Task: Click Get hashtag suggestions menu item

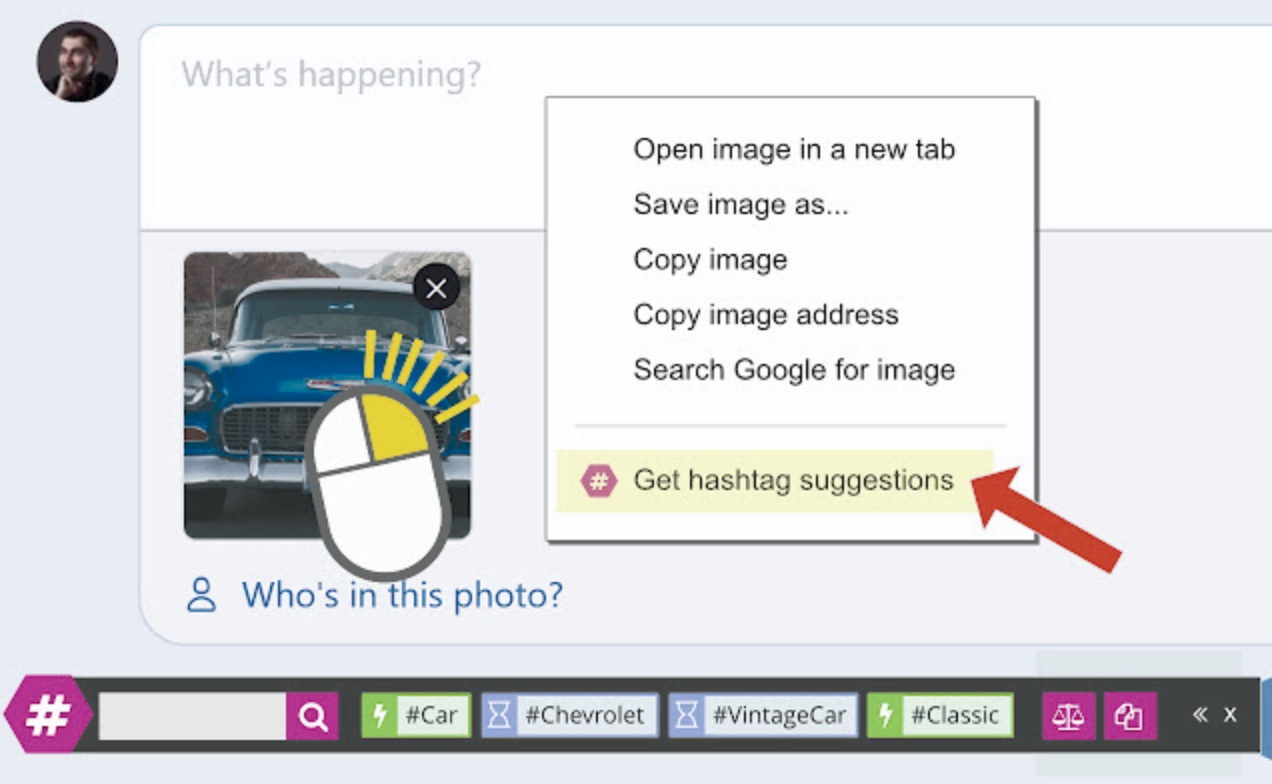Action: pyautogui.click(x=792, y=481)
